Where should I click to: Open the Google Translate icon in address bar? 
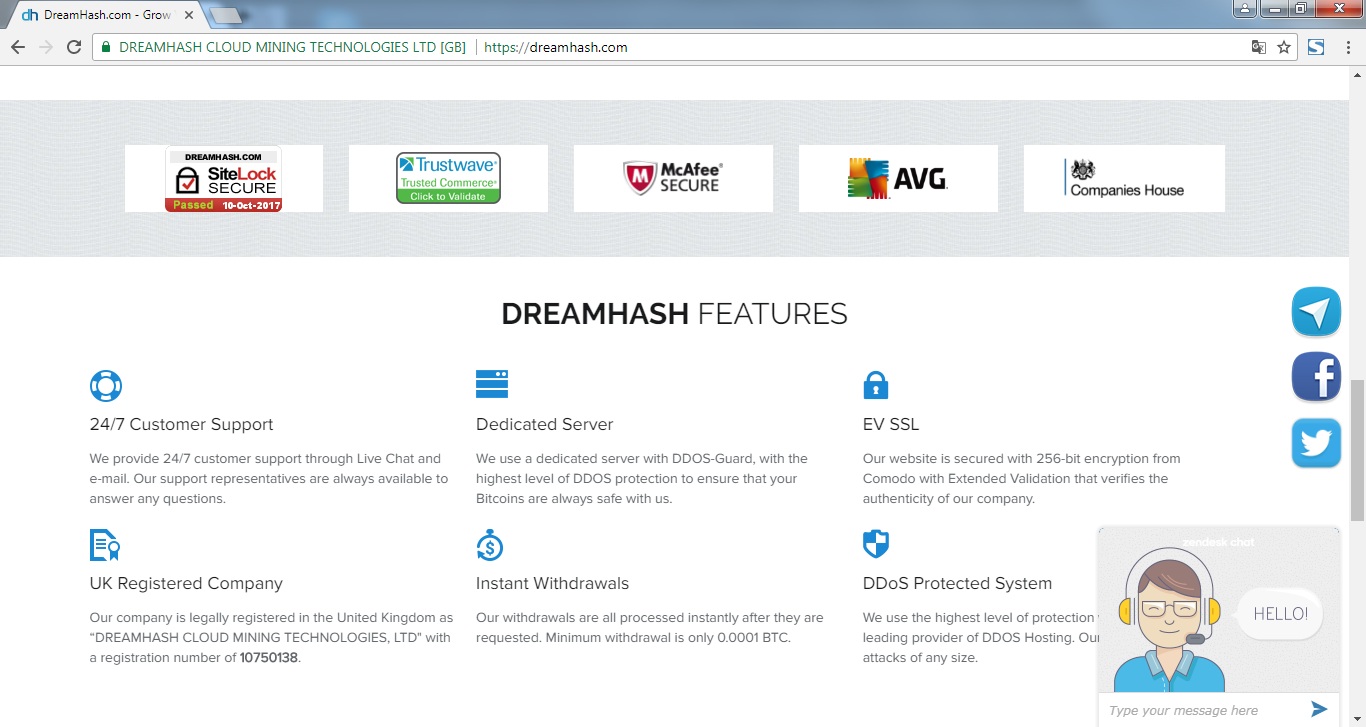(x=1259, y=47)
